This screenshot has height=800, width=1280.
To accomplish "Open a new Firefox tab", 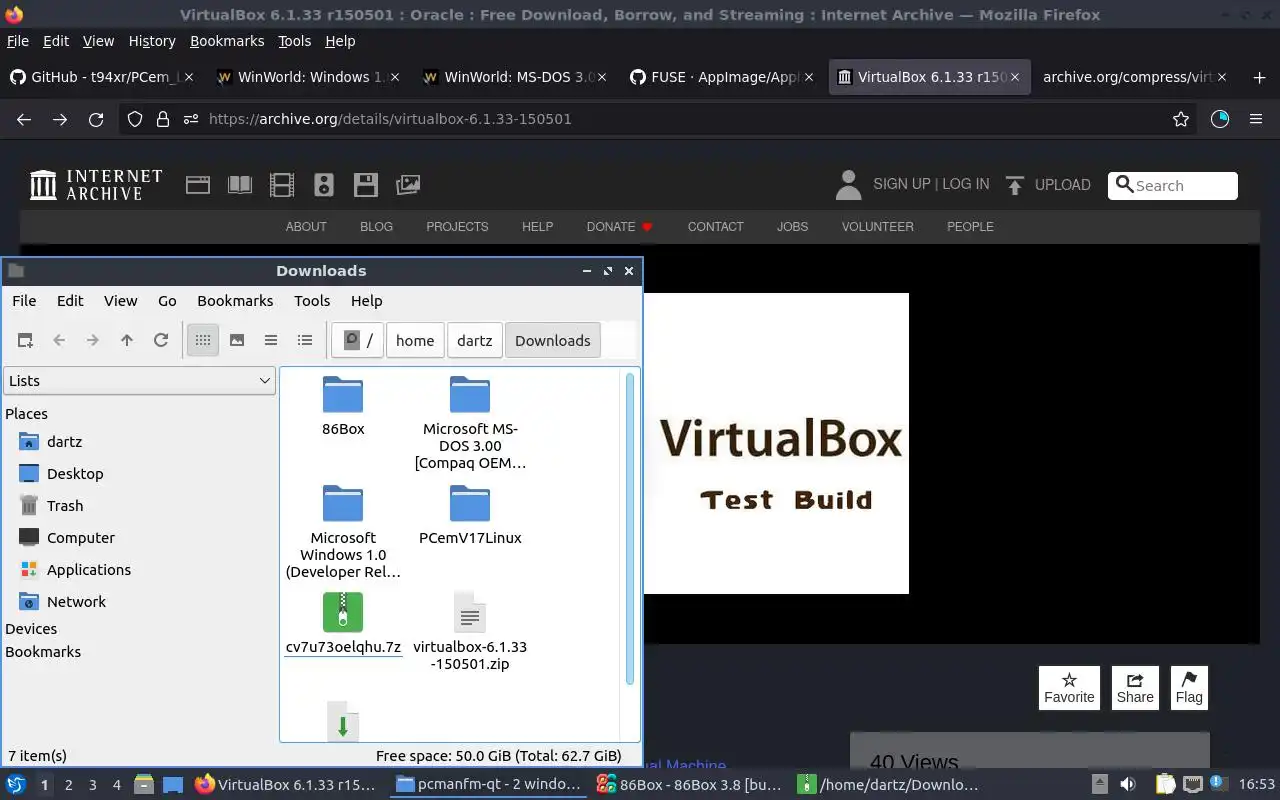I will 1259,77.
